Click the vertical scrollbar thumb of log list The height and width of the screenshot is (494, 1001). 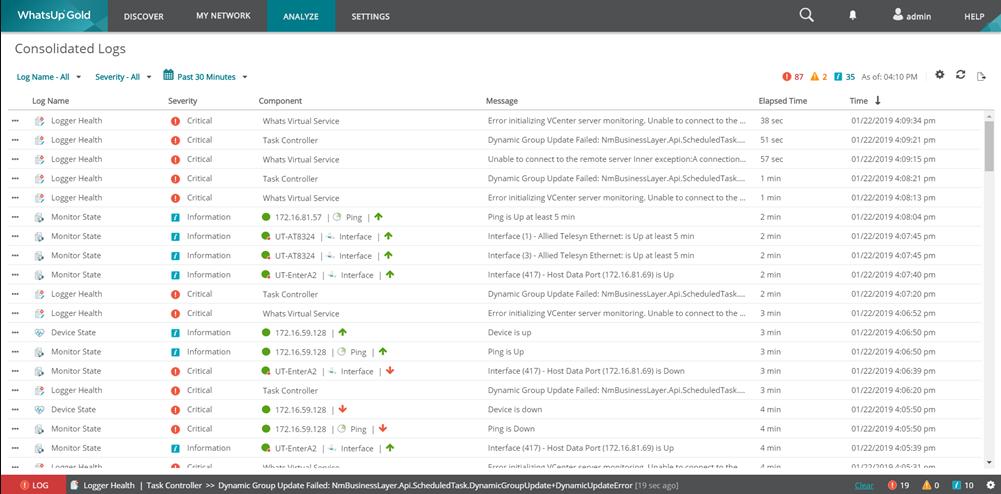tap(989, 146)
